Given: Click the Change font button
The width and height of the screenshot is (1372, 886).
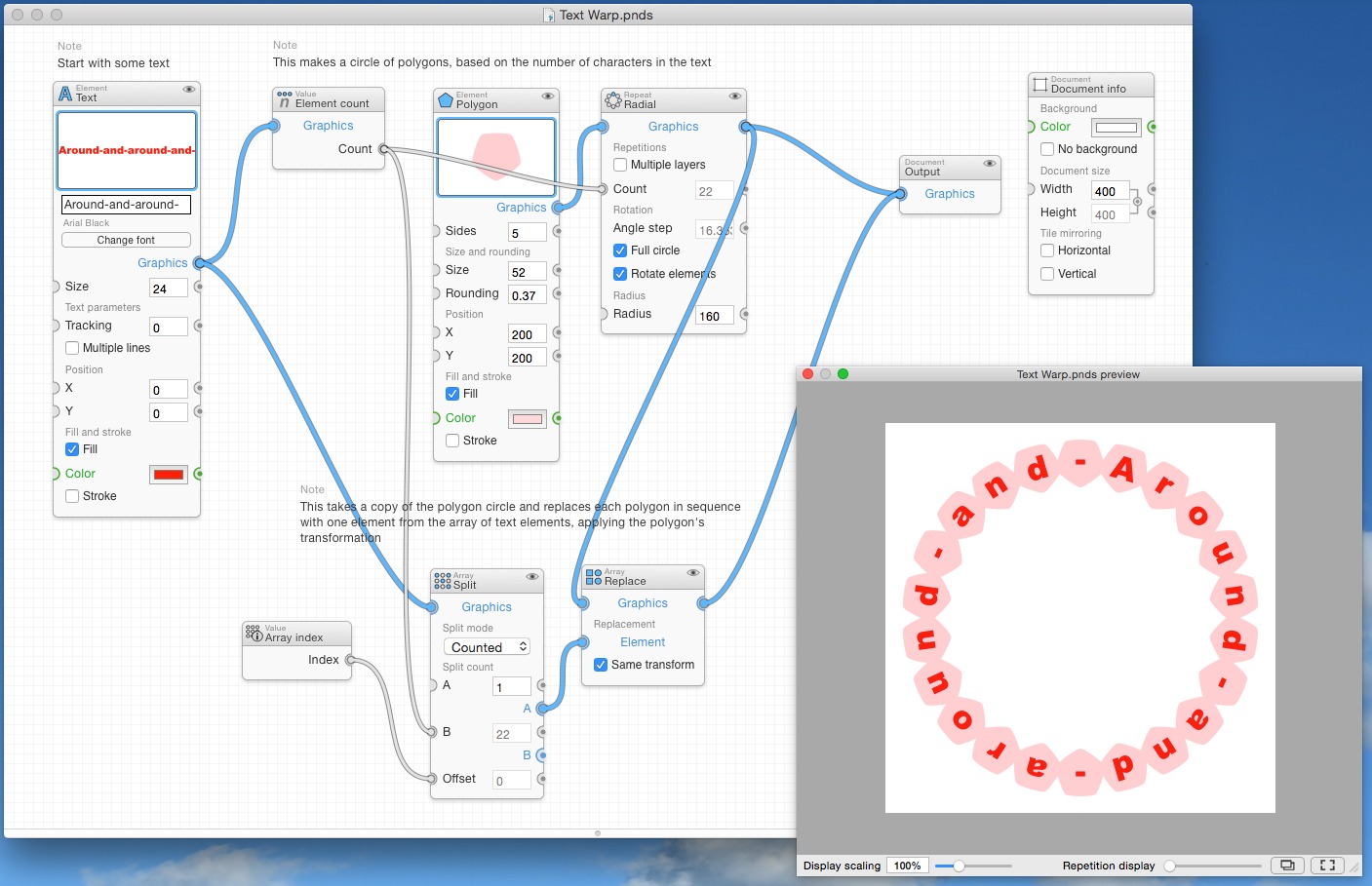Looking at the screenshot, I should [126, 240].
